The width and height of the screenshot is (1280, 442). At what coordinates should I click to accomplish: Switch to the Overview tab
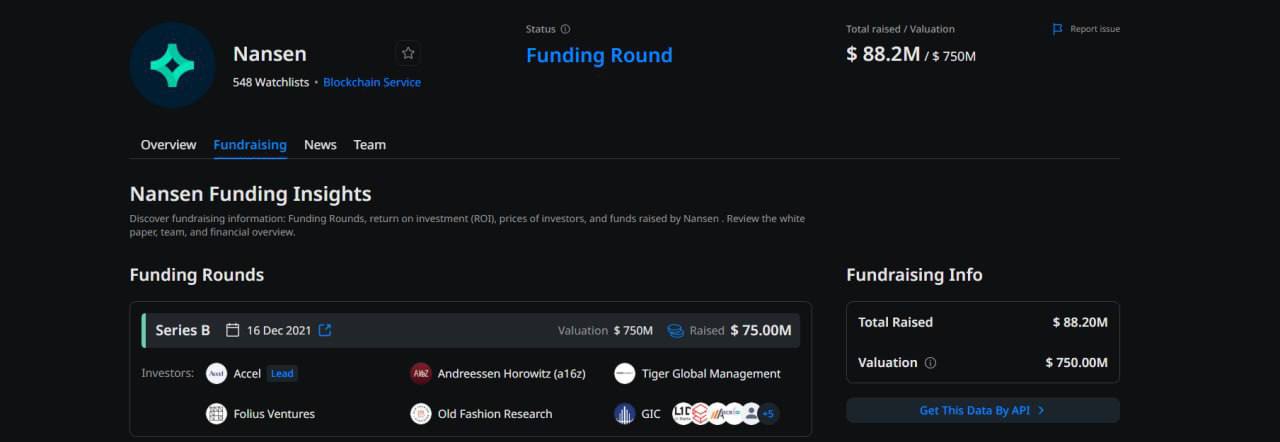point(168,145)
